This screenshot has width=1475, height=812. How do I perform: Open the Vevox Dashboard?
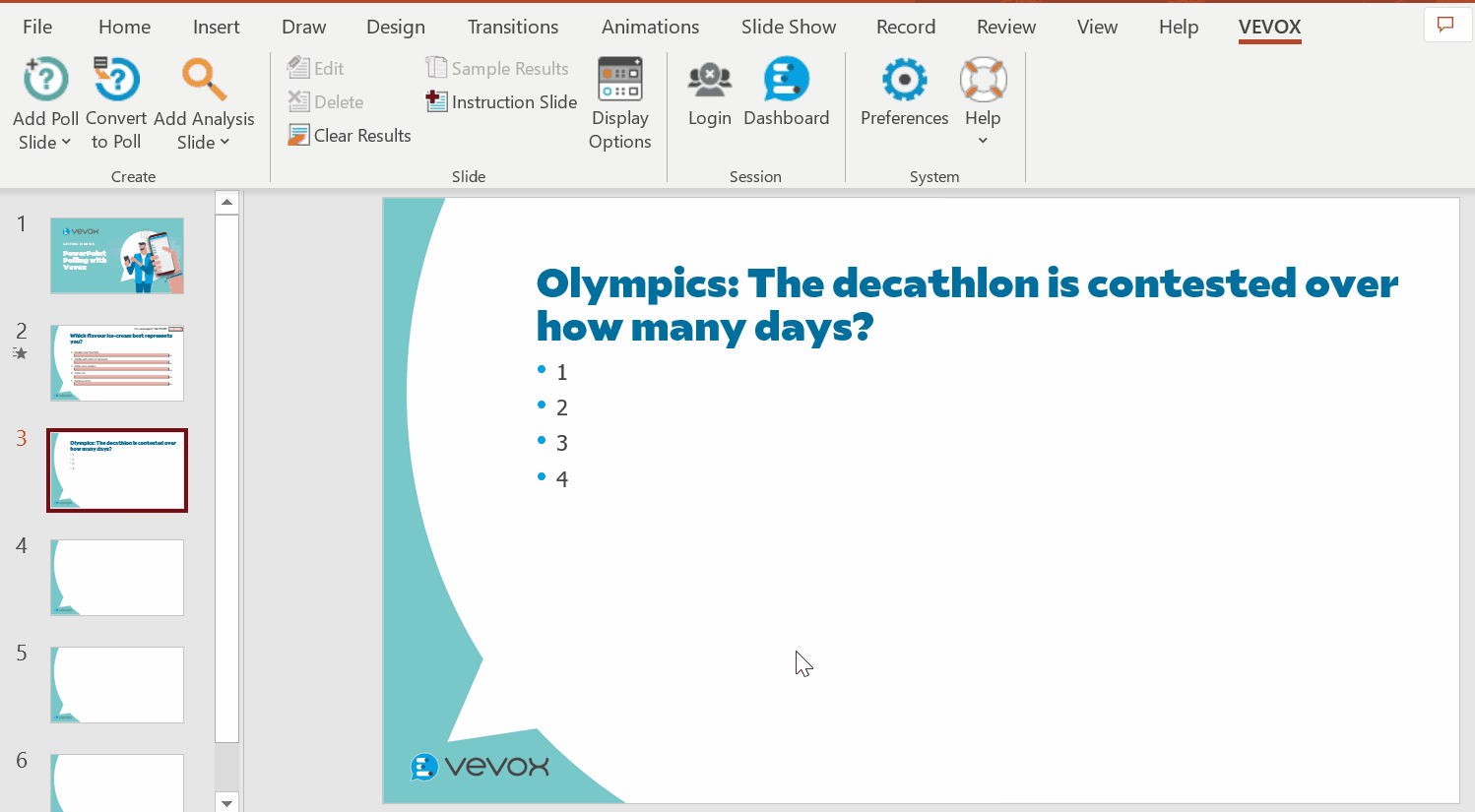[x=786, y=81]
